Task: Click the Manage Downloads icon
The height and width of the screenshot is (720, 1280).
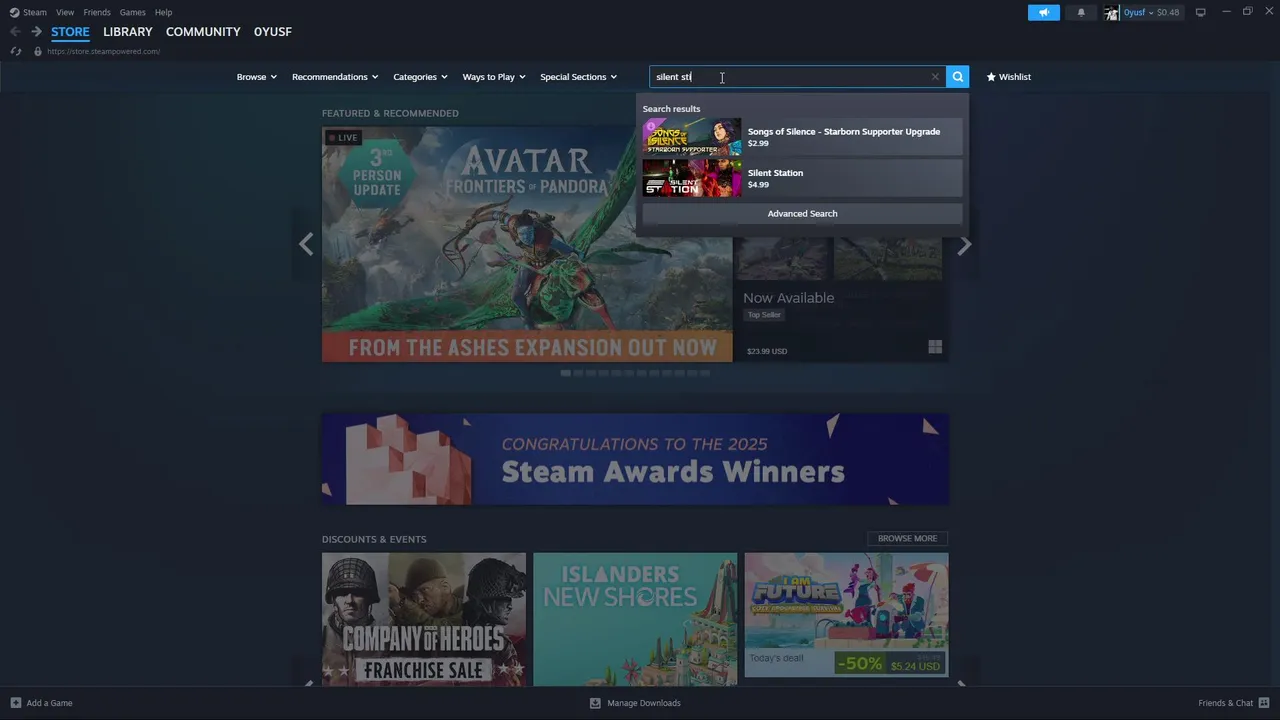Action: pos(595,703)
